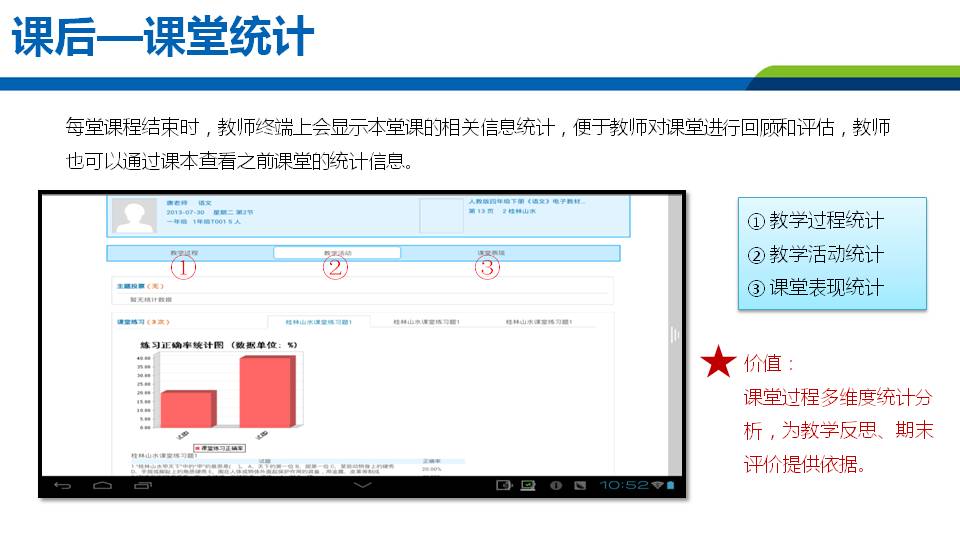Click the slide title 课后—课堂统计
Viewport: 960px width, 540px height.
pyautogui.click(x=163, y=37)
